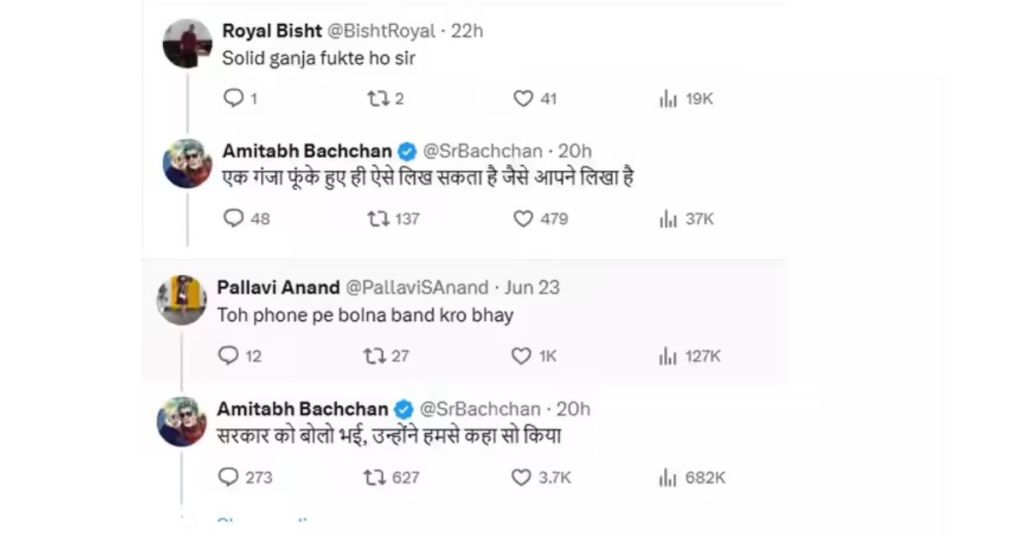Screen dimensions: 1024x538
Task: Like Amitabh's tweet with 3.7K likes
Action: click(x=521, y=477)
